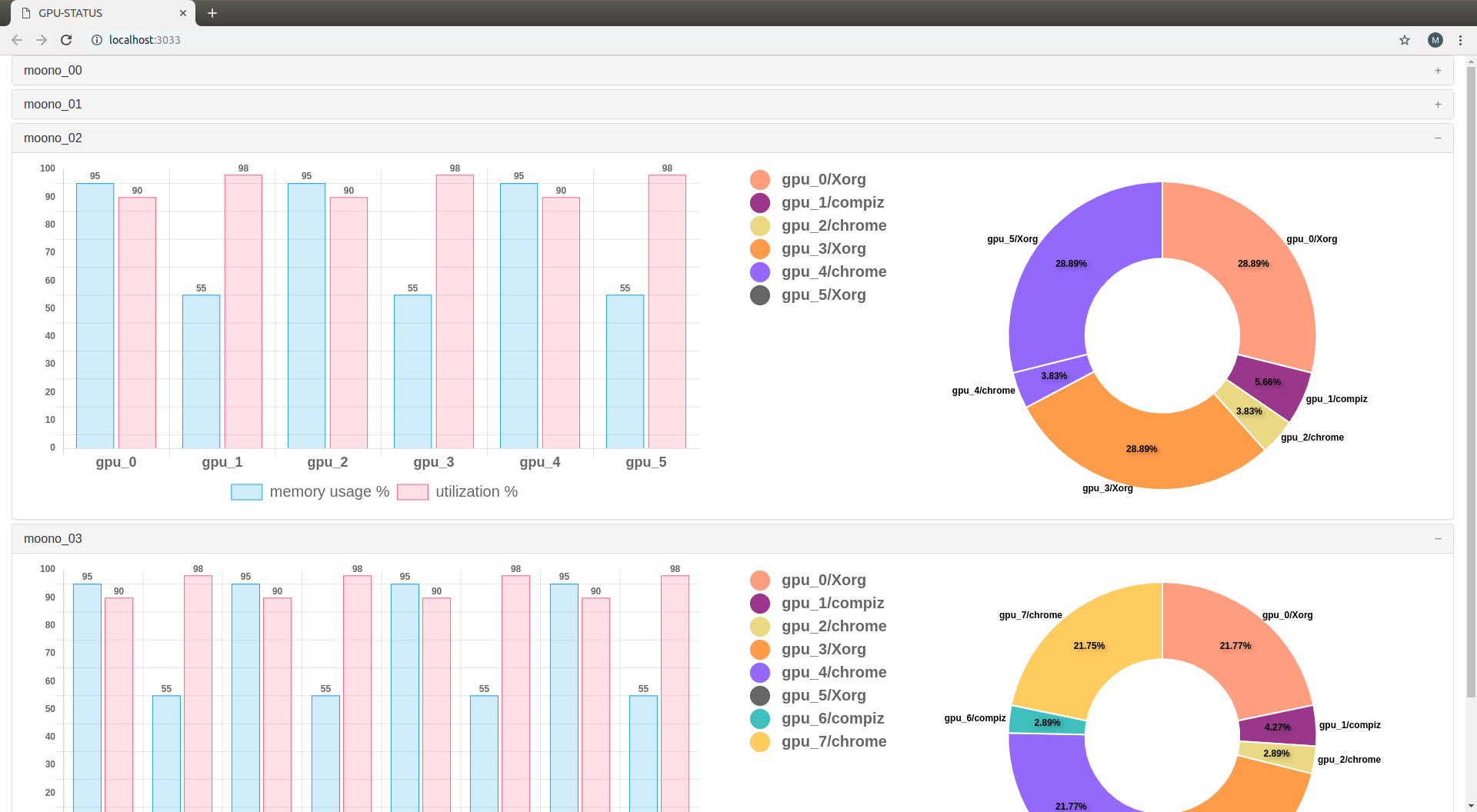Click gpu_2 axis label in moono_02 chart
This screenshot has height=812, width=1477.
click(x=328, y=462)
